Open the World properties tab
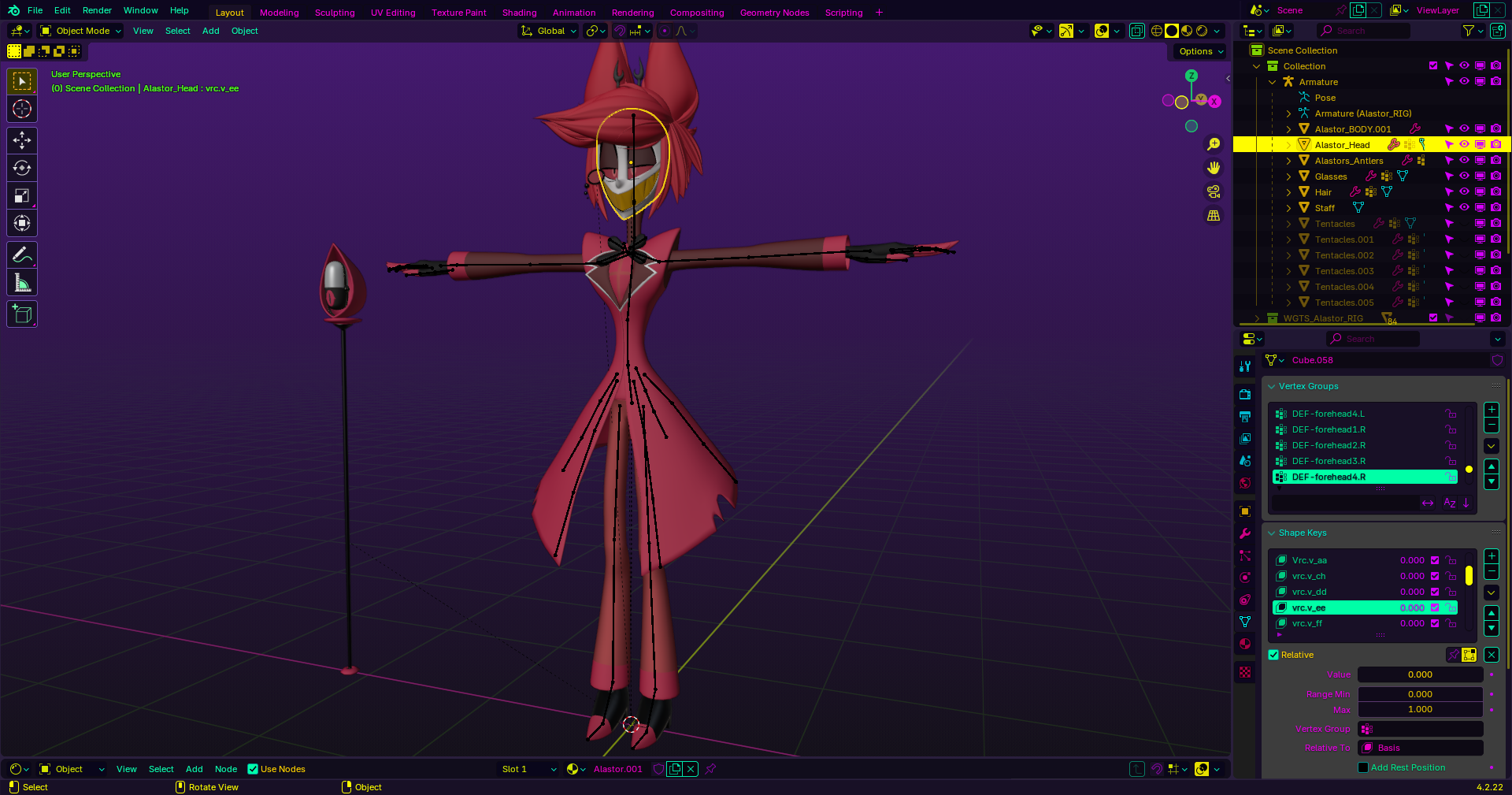The width and height of the screenshot is (1512, 795). 1245,483
